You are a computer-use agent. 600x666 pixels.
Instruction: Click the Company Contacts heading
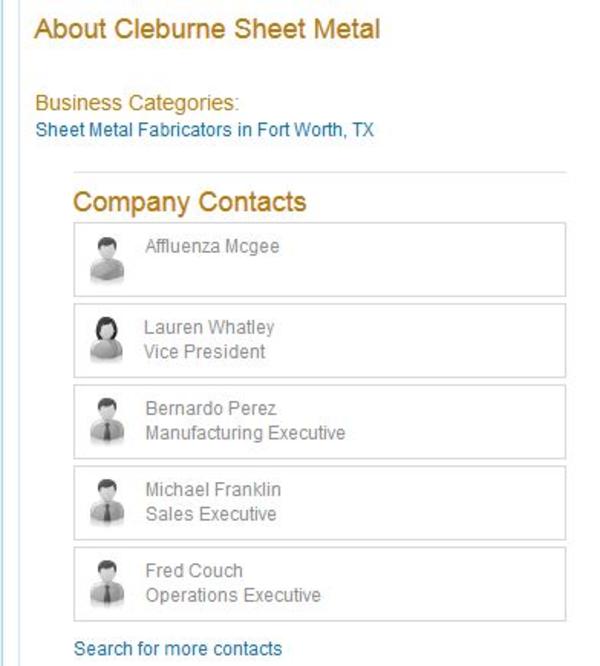[x=190, y=202]
